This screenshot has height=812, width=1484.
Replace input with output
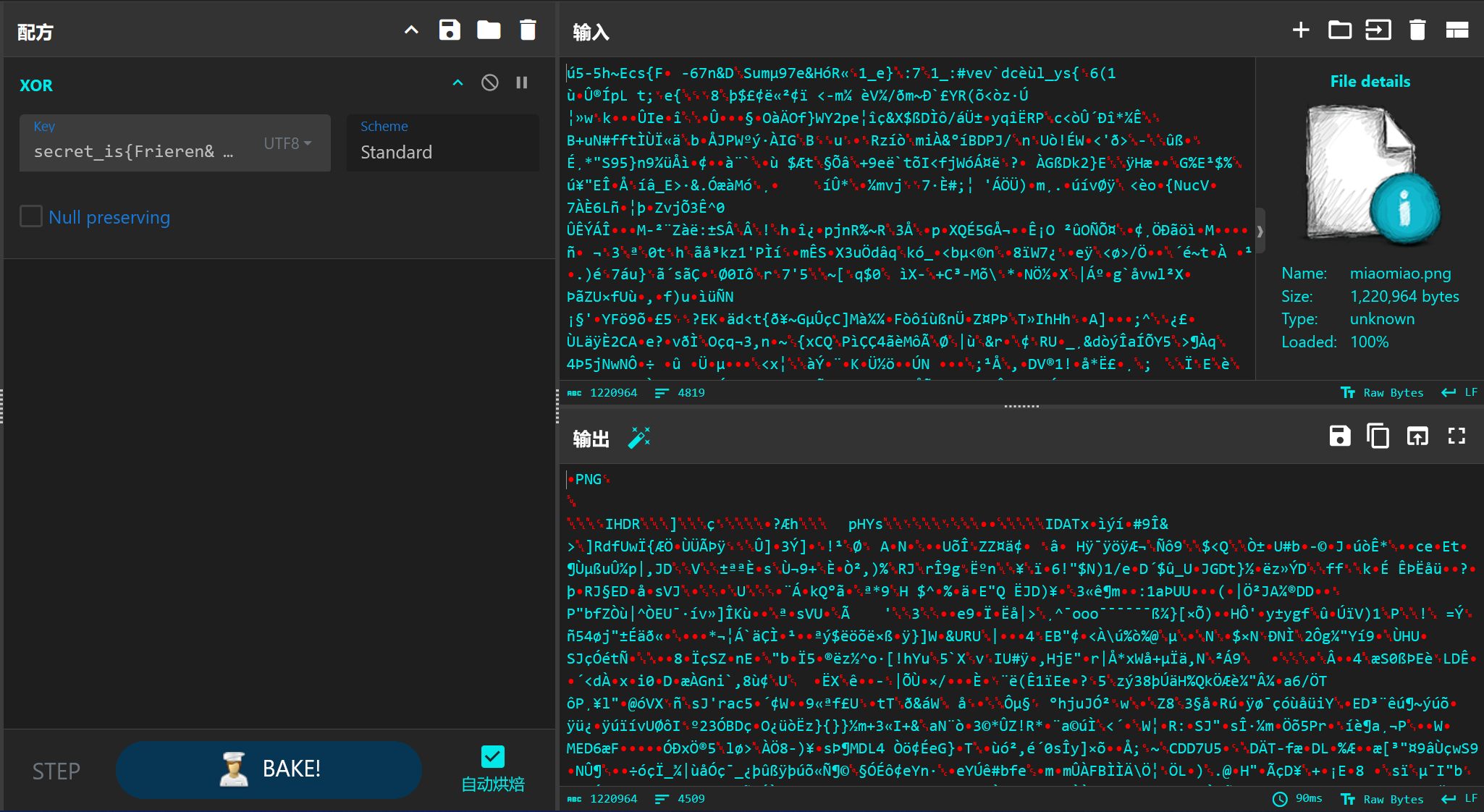1417,436
